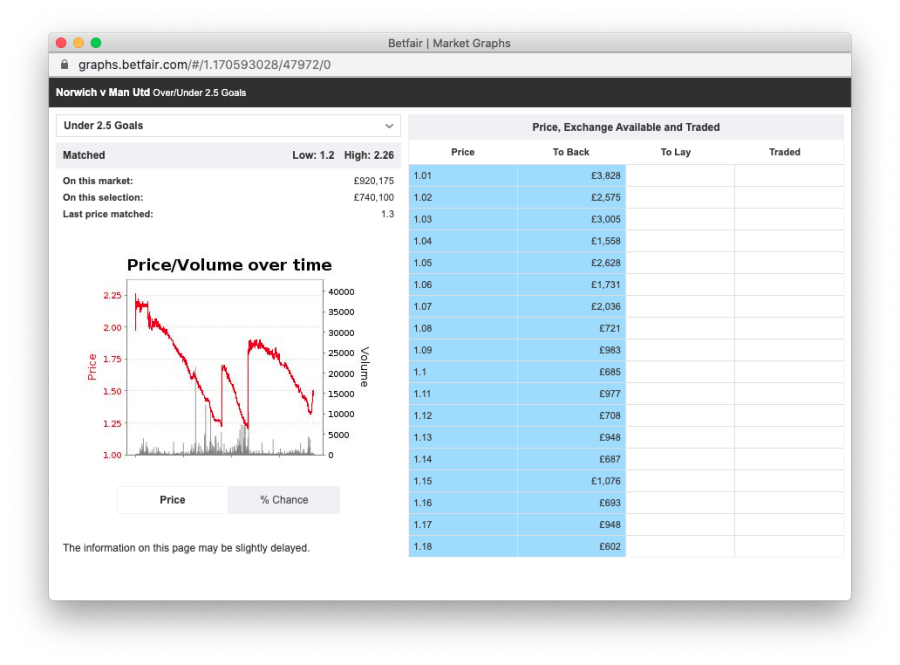Select the 1.15 price cell
900x665 pixels.
[x=463, y=481]
